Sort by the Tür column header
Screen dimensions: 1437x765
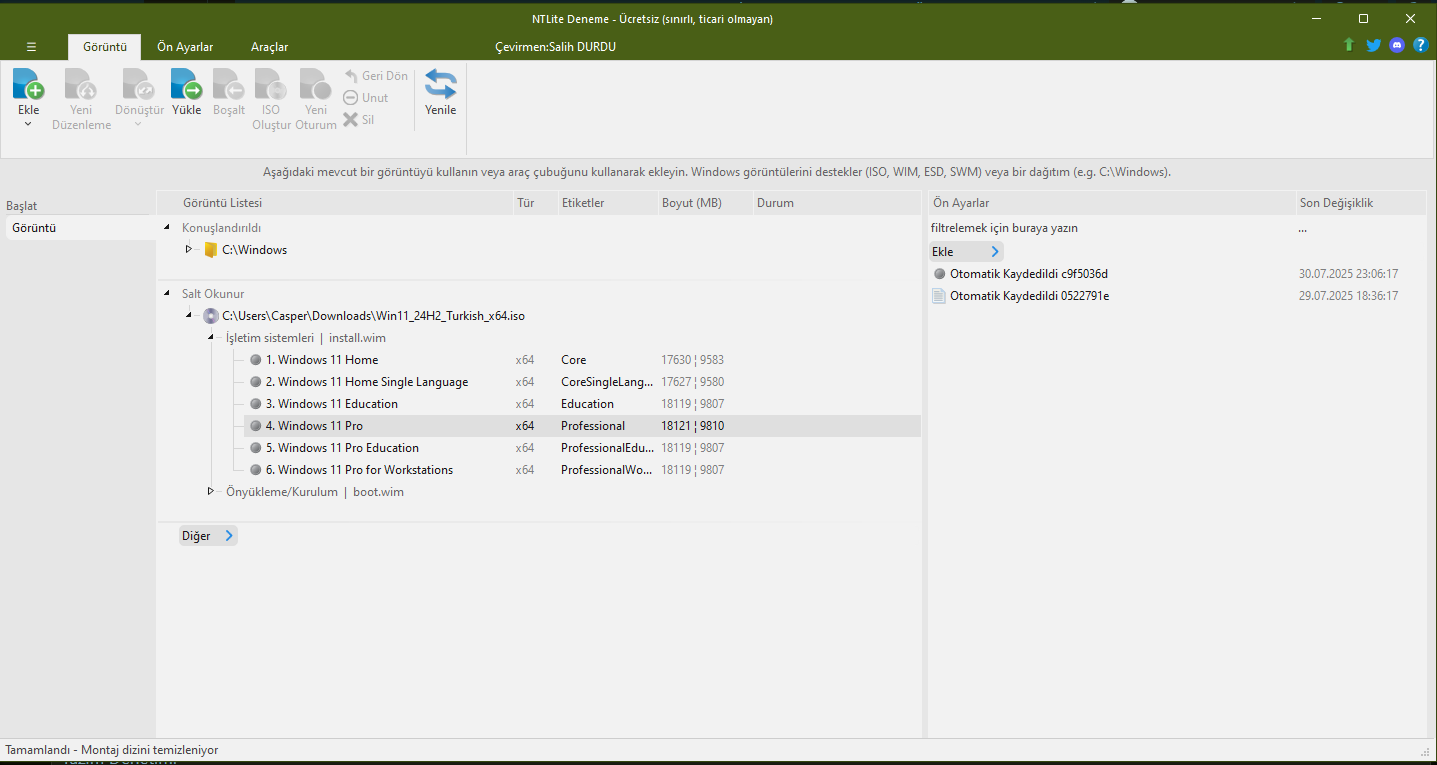(534, 203)
